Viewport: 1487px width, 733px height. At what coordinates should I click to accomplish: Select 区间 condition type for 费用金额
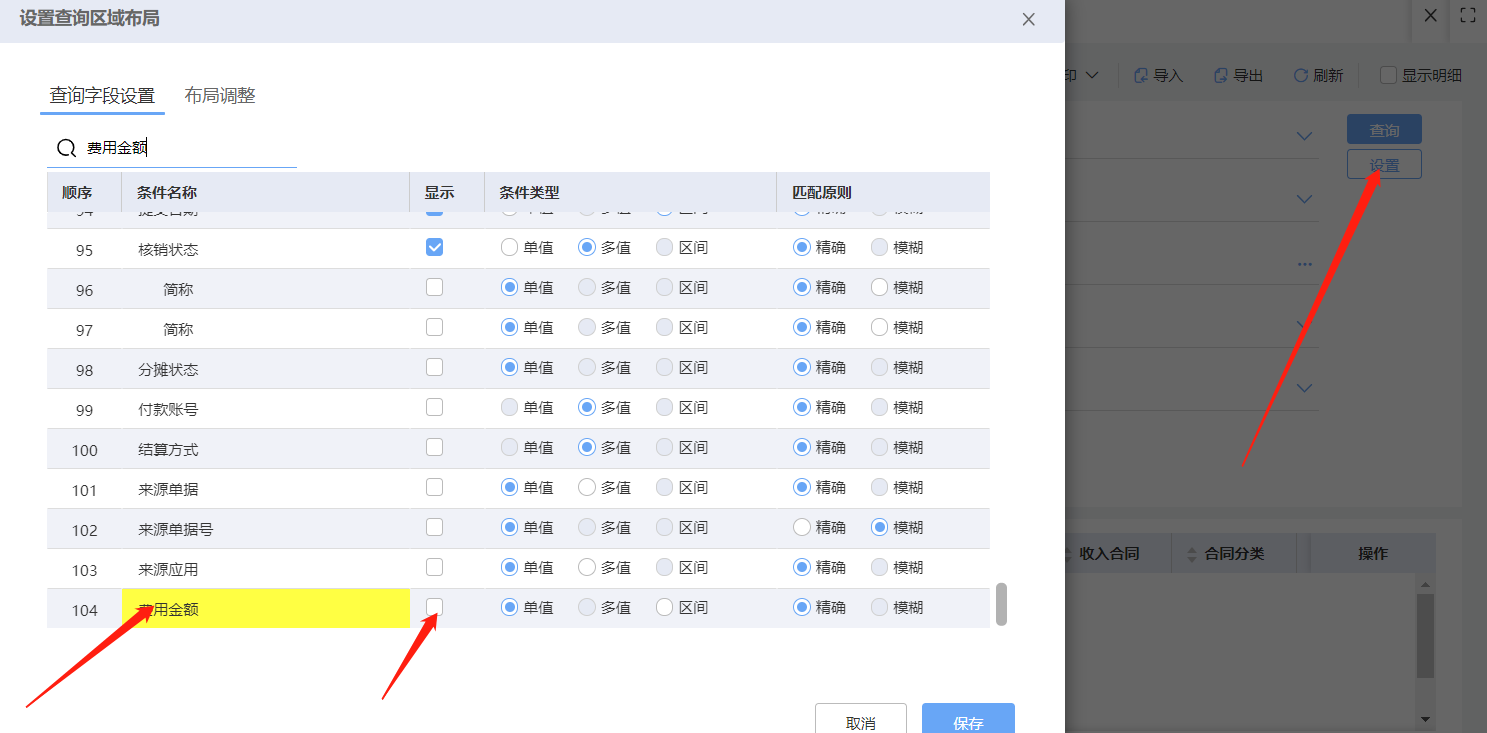pos(665,607)
